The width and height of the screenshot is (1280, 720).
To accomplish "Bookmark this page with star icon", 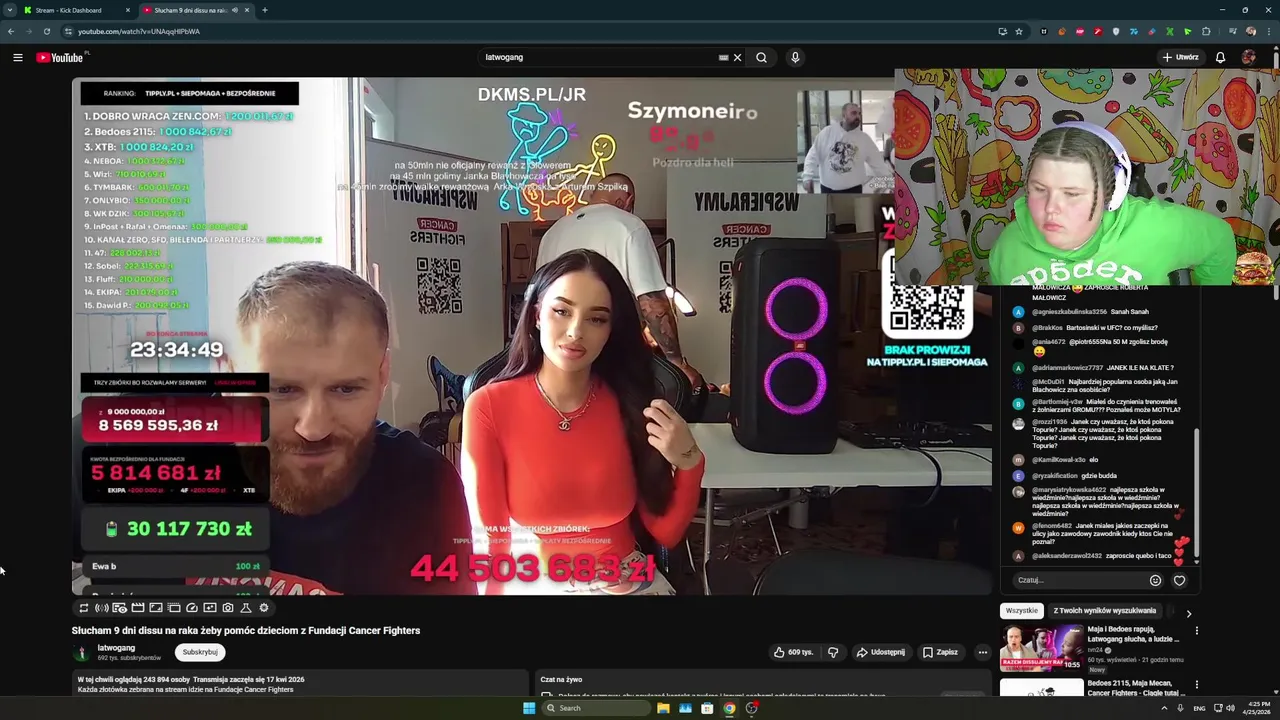I will pyautogui.click(x=1019, y=31).
